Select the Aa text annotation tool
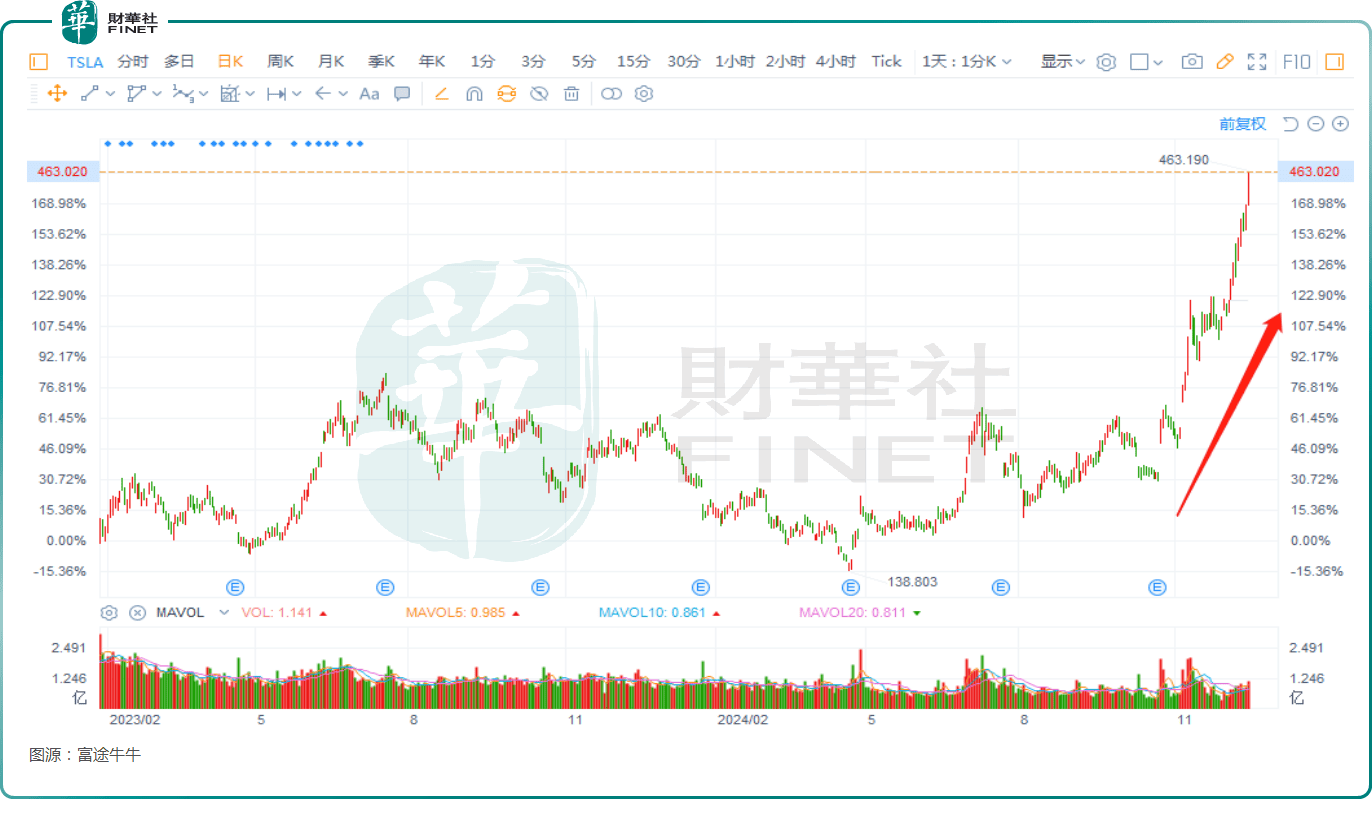 pos(369,94)
